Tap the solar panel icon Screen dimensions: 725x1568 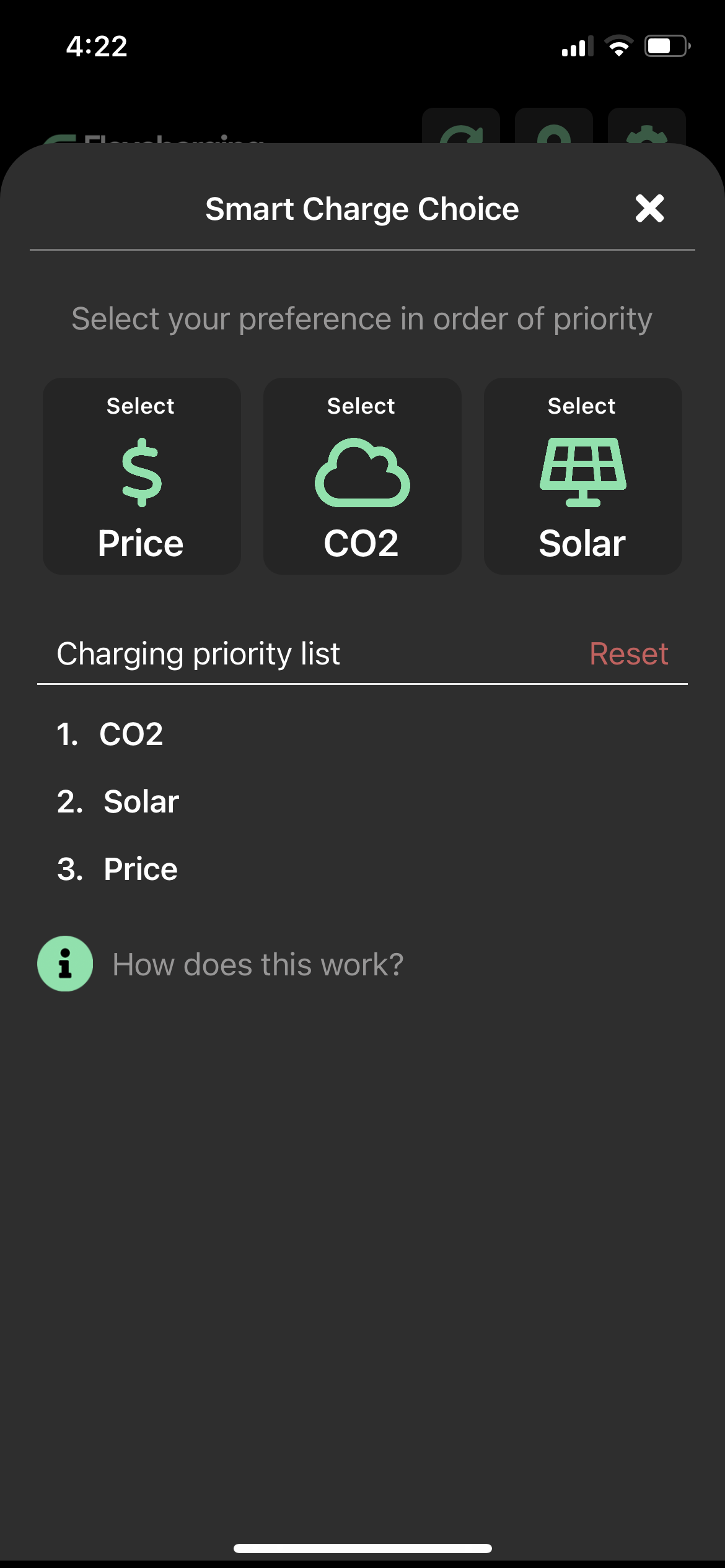point(582,473)
